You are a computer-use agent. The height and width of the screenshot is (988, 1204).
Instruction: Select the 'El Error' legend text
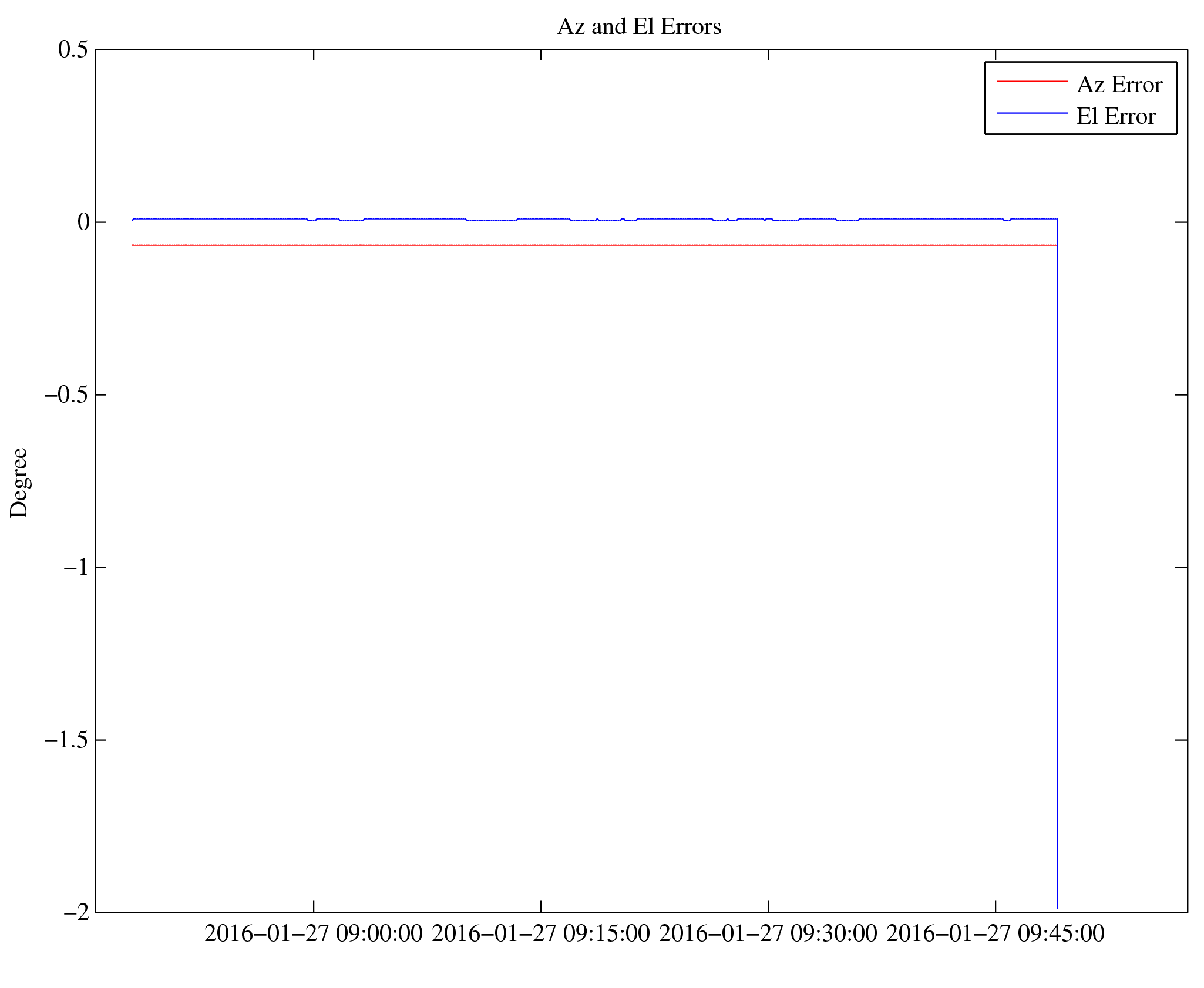(x=1116, y=117)
